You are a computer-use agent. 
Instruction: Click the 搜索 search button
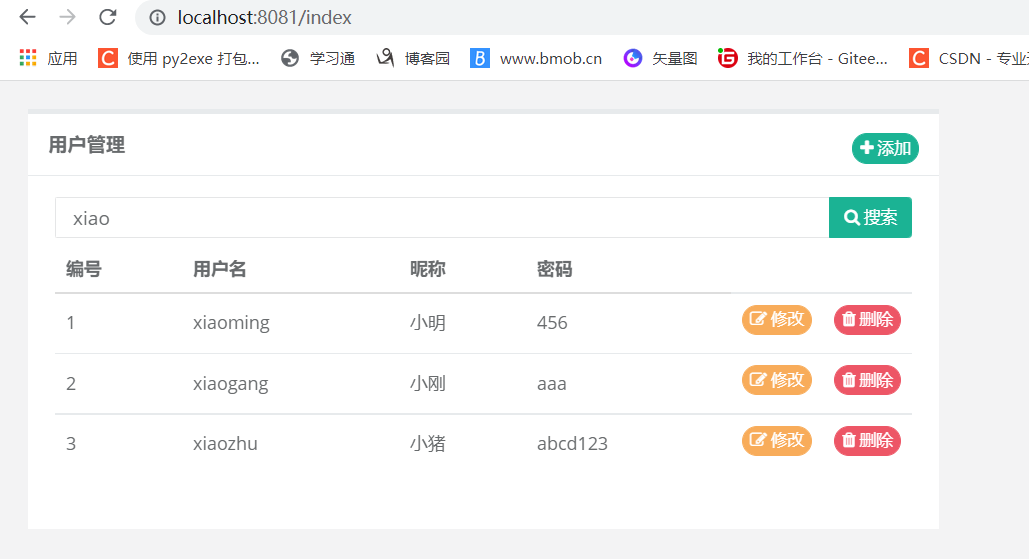[870, 217]
